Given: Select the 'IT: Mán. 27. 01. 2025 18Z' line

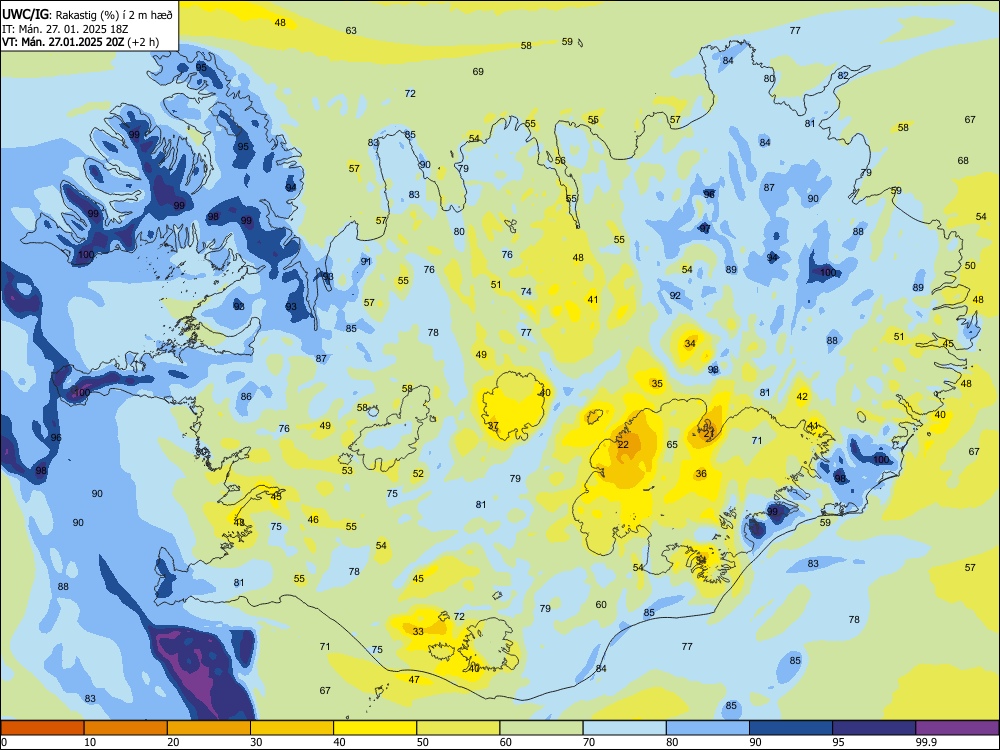Looking at the screenshot, I should click(66, 29).
